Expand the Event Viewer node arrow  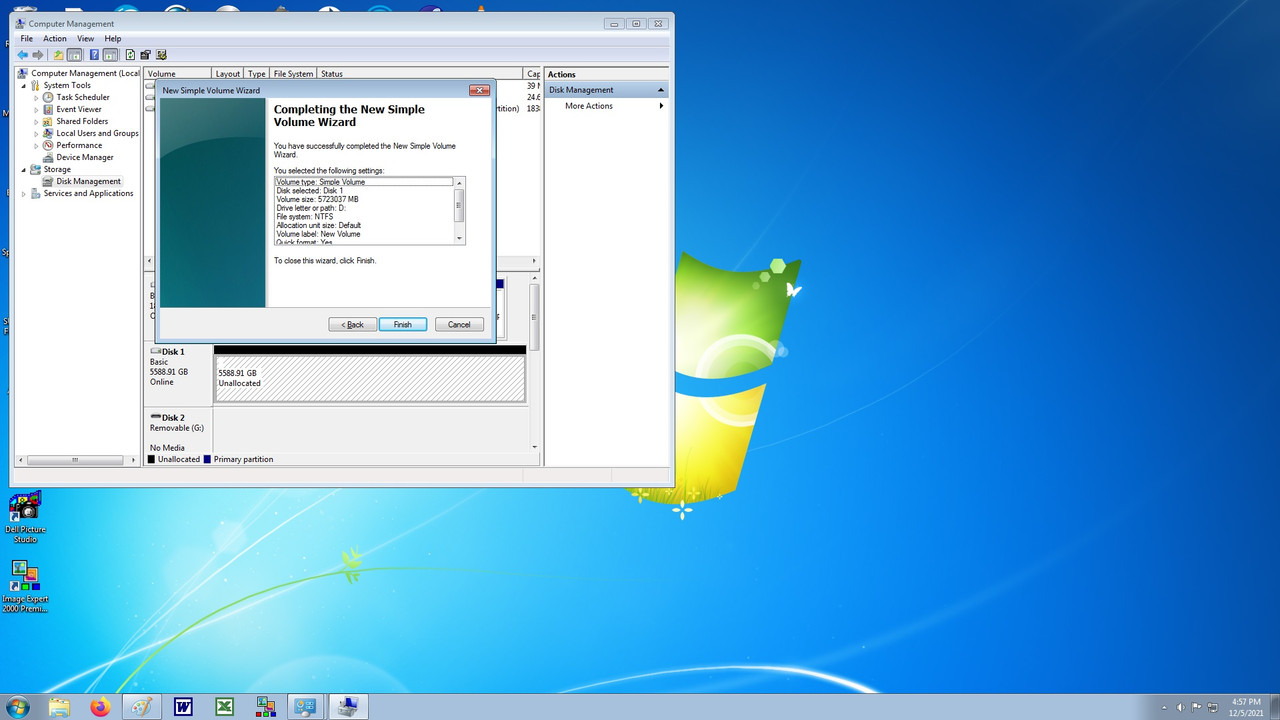[37, 109]
